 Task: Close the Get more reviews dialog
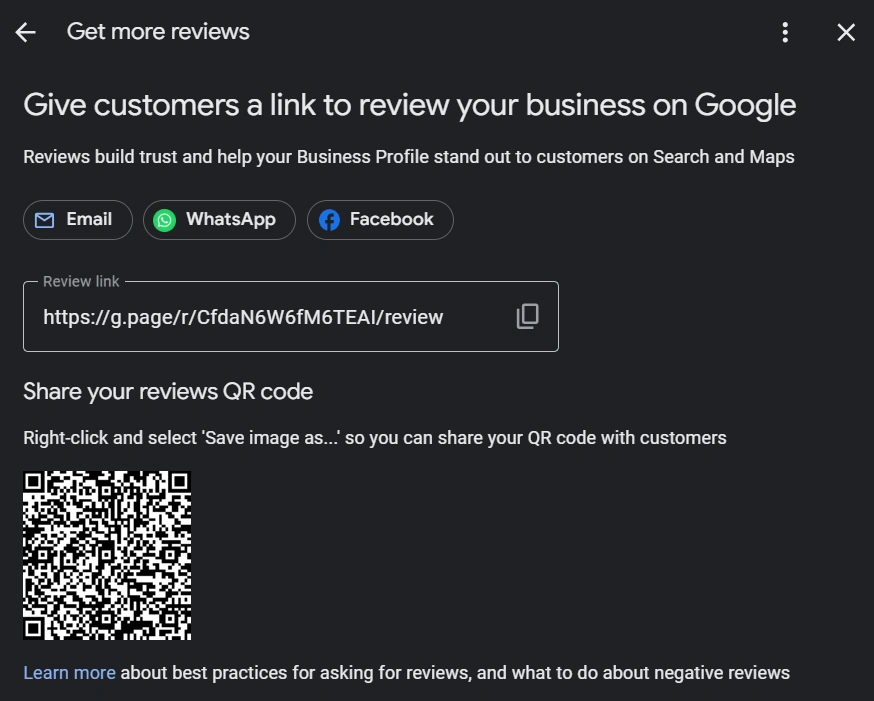846,32
